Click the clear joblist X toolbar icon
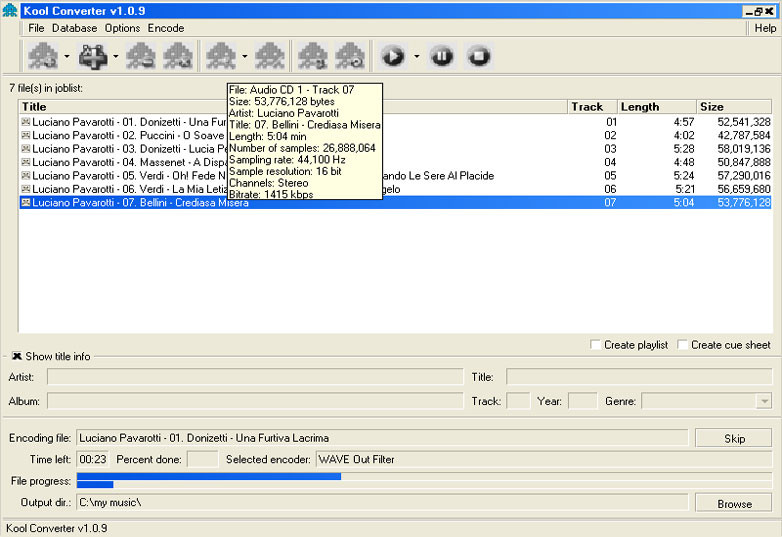The height and width of the screenshot is (537, 782). point(178,56)
